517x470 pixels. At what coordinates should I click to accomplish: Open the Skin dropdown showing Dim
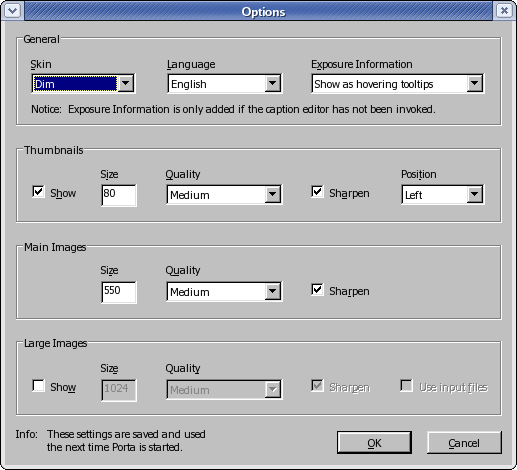(83, 83)
